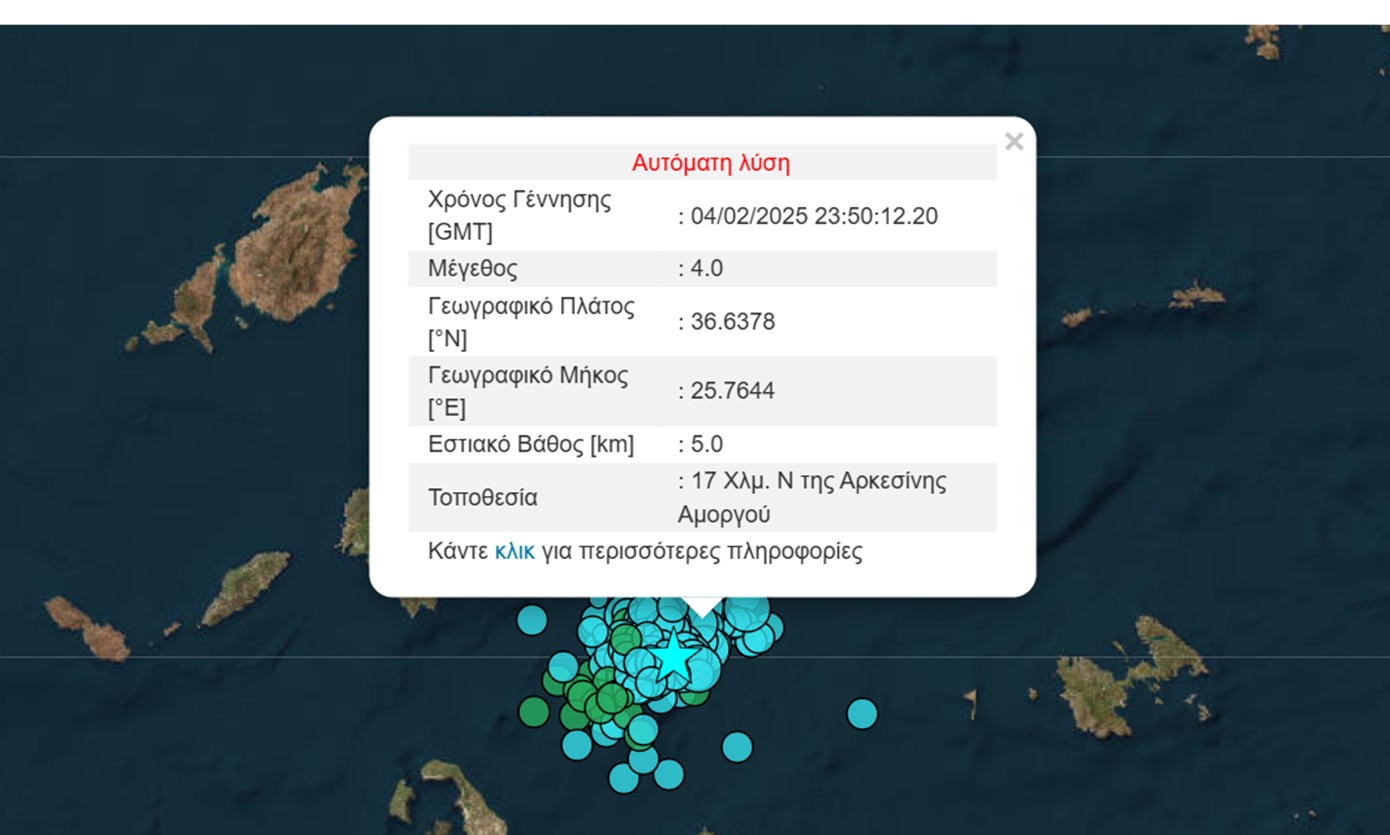Click the bottom-right cyan marker of the lowest pair
This screenshot has width=1390, height=835.
pos(668,774)
